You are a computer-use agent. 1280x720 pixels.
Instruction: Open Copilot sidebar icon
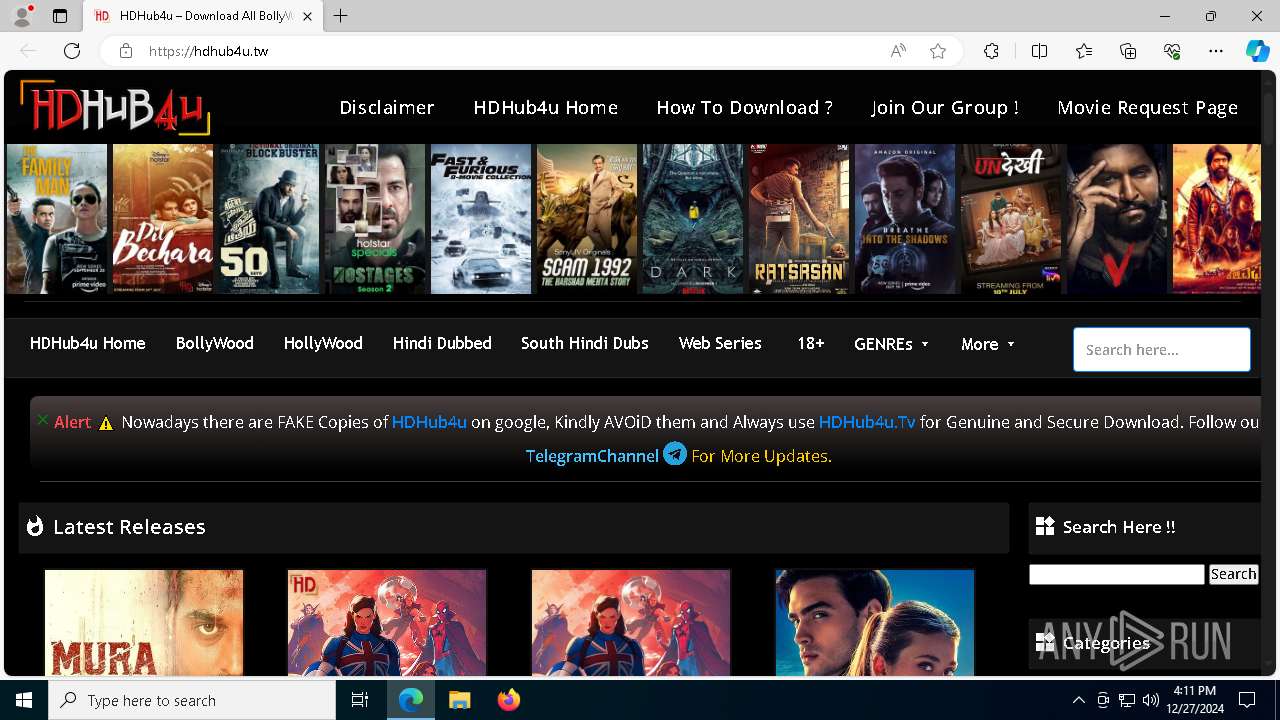[x=1257, y=51]
